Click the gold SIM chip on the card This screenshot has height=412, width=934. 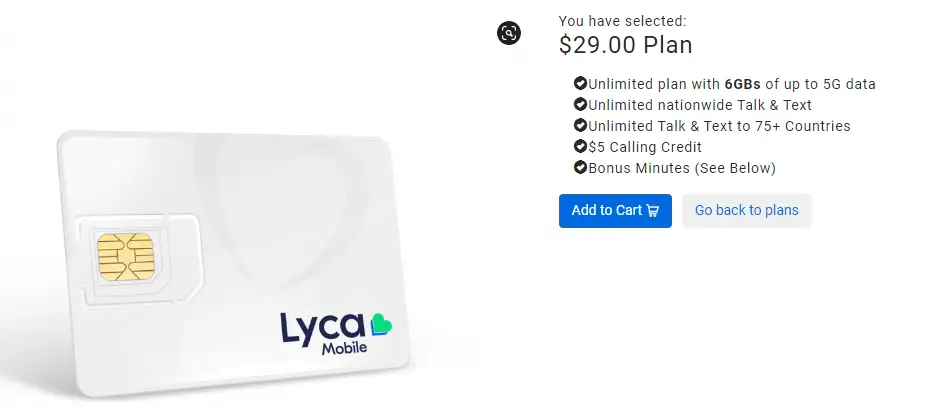126,257
